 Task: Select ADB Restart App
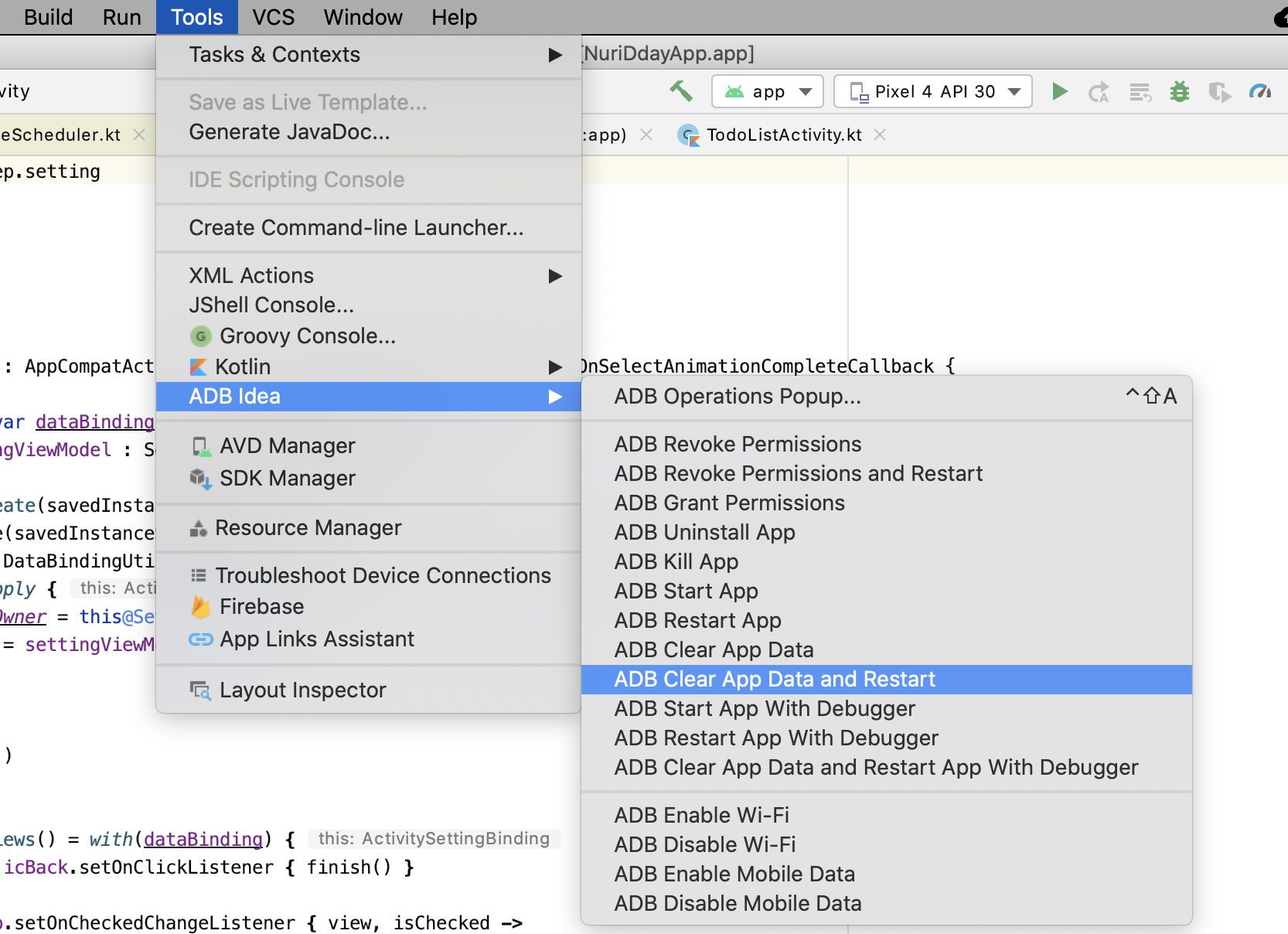tap(887, 621)
